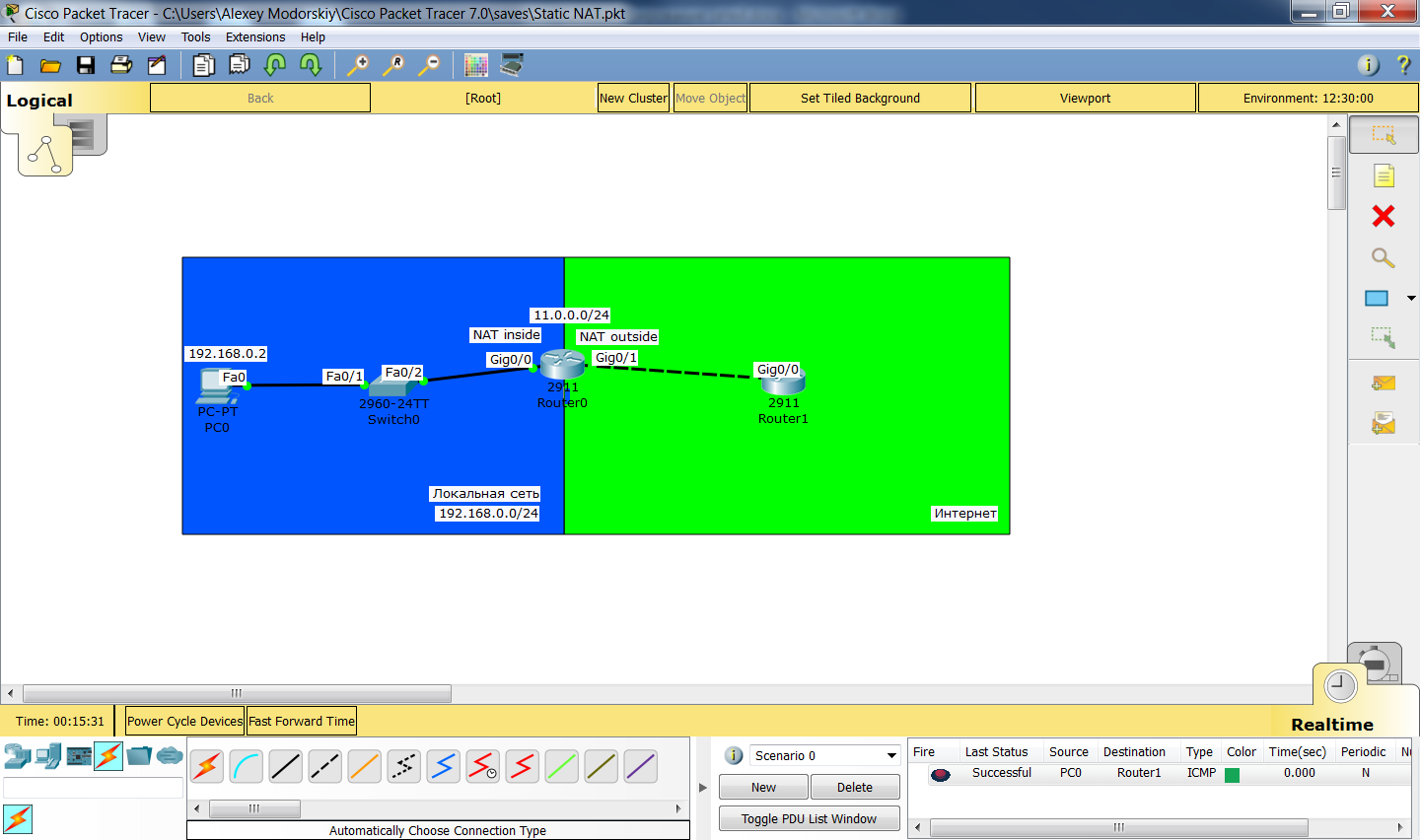
Task: Click the Viewport button
Action: pos(1085,98)
